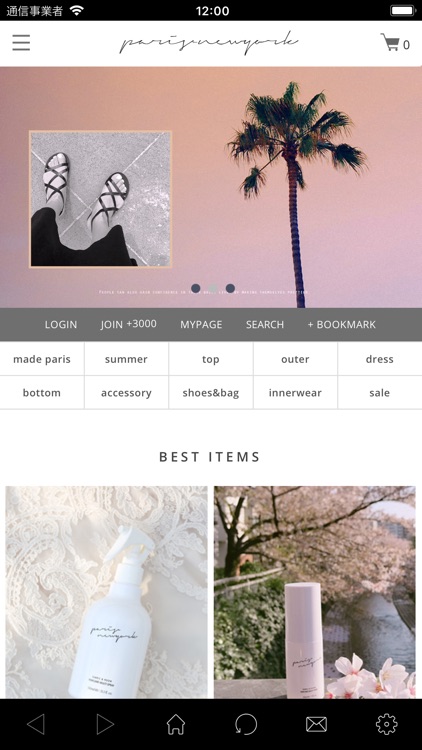Select the middle carousel dot
The height and width of the screenshot is (750, 422).
click(213, 288)
